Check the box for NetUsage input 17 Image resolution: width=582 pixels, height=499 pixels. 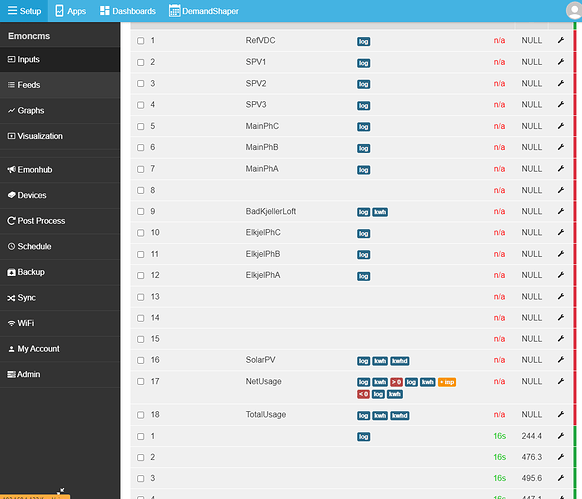pos(141,382)
